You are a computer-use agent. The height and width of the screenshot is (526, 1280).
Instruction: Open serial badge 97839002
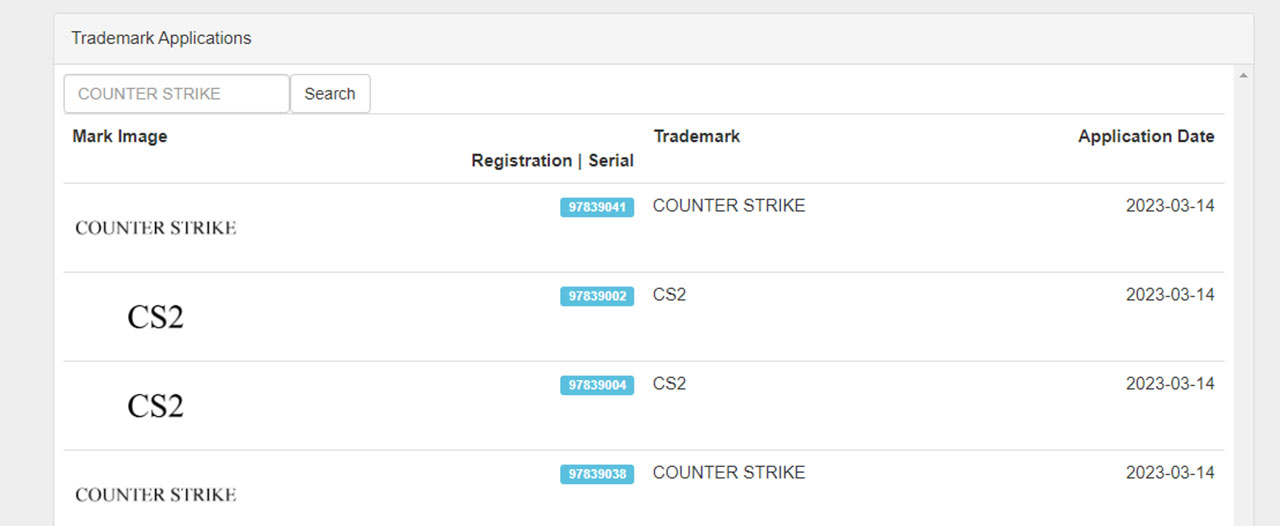click(597, 296)
